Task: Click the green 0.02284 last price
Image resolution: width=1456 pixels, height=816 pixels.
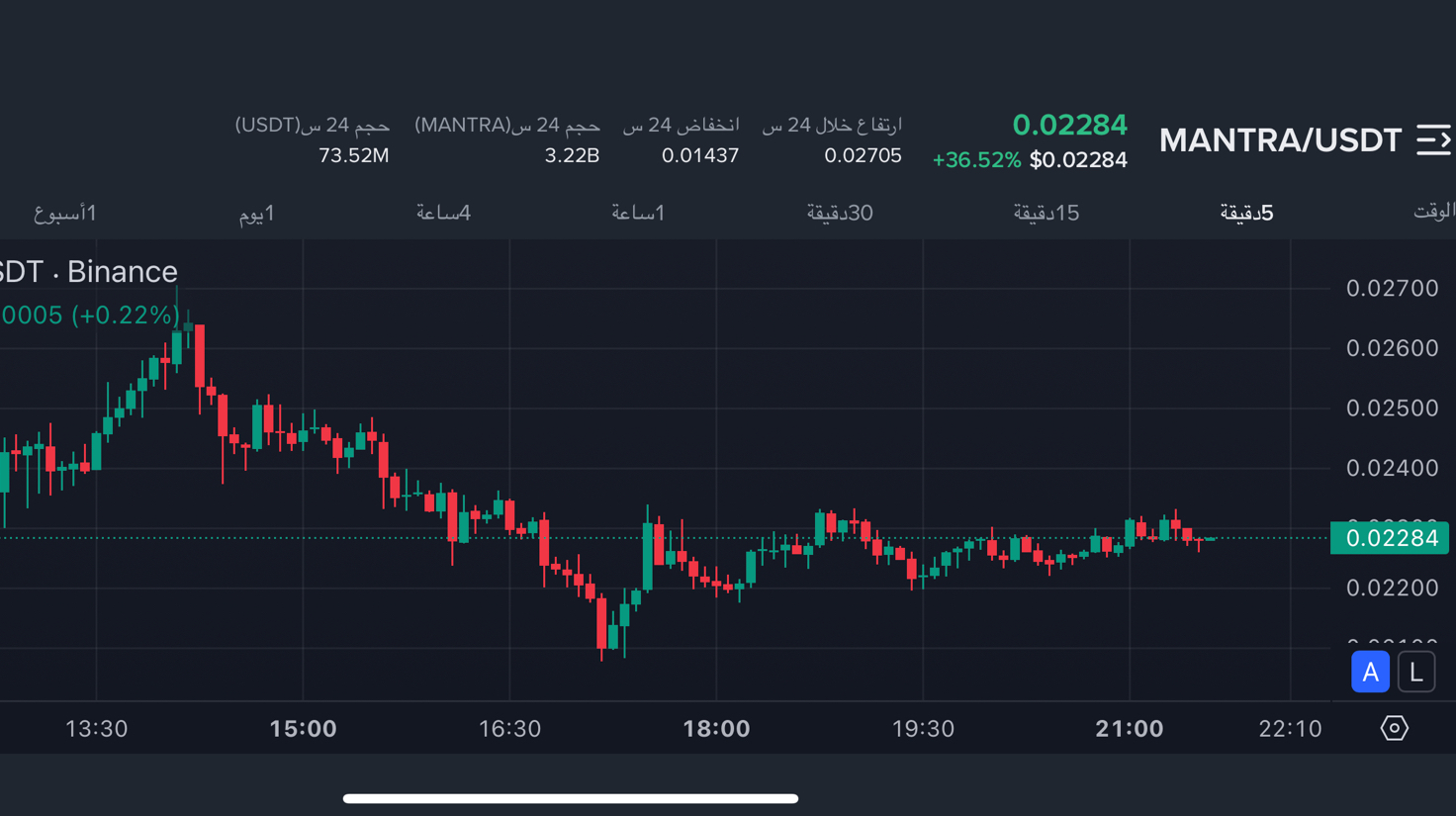Action: coord(1069,125)
